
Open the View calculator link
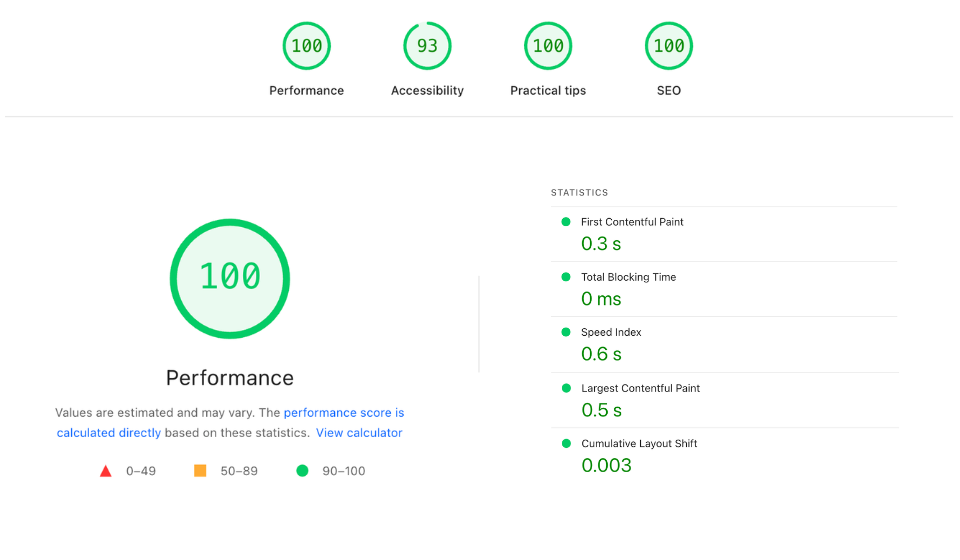359,433
